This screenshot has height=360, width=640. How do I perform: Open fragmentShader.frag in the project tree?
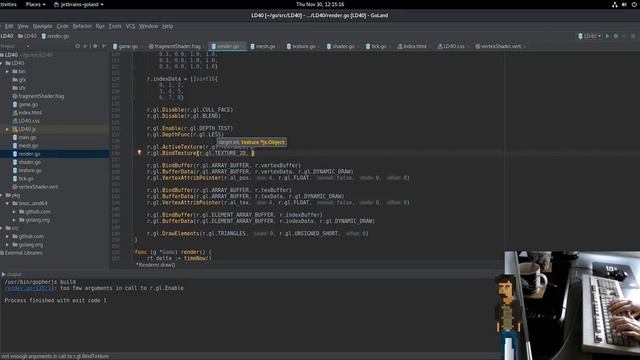[x=38, y=96]
